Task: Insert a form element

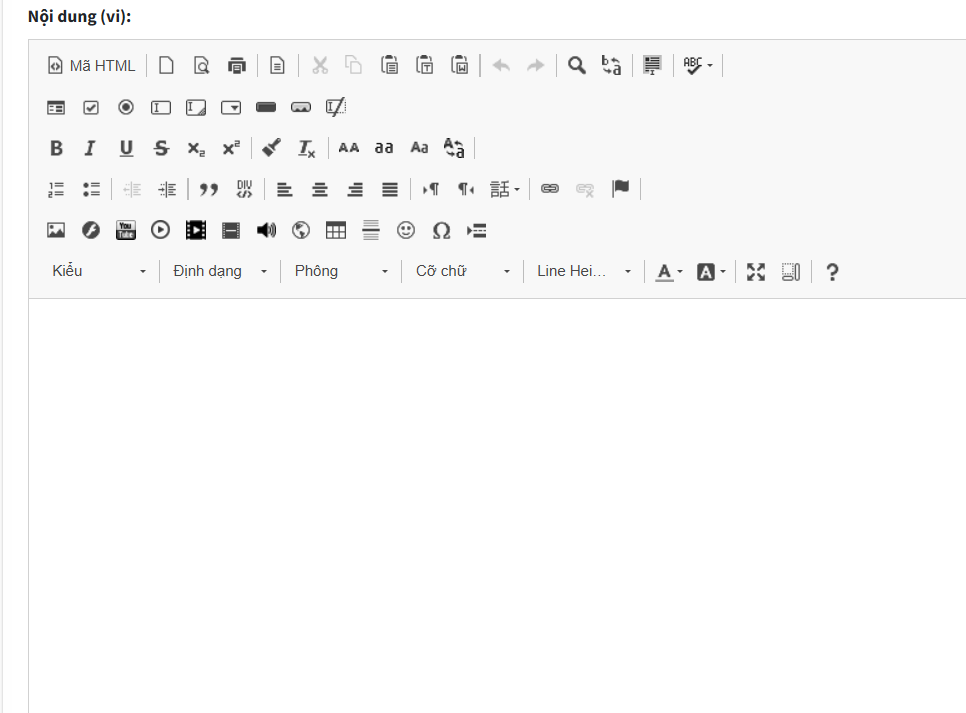Action: pyautogui.click(x=56, y=107)
